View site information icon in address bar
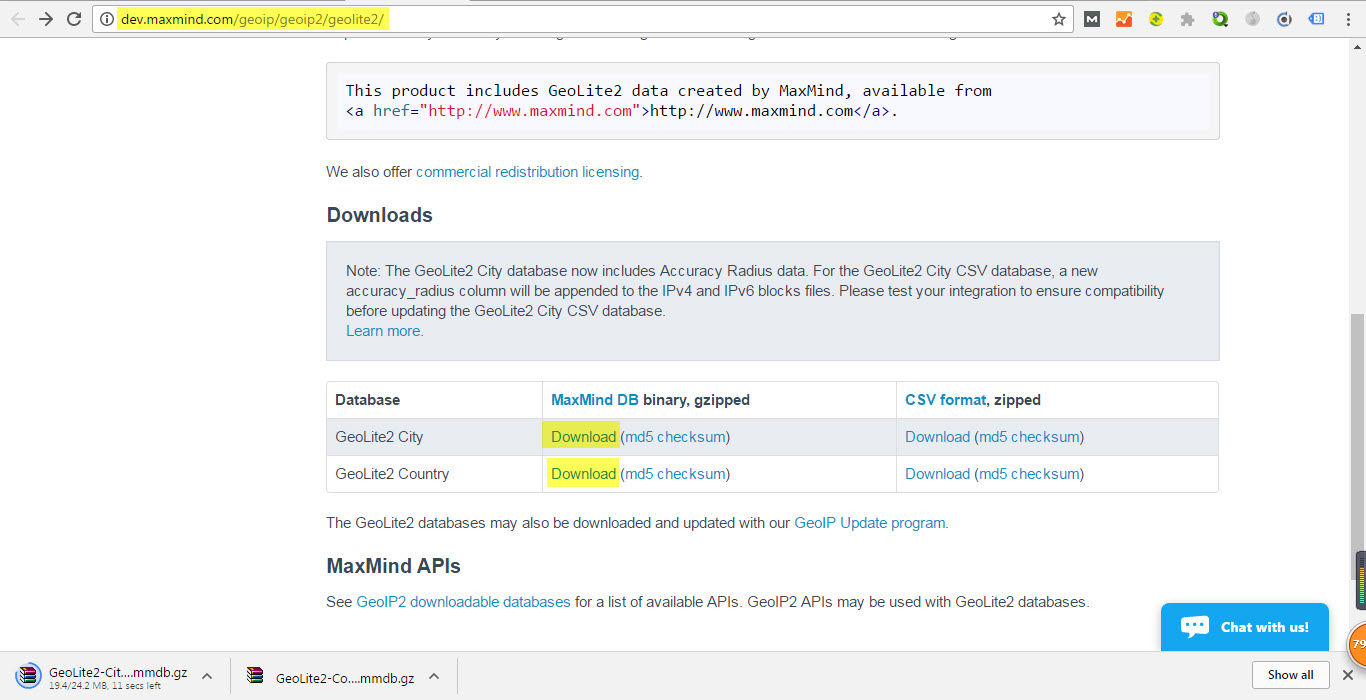 [x=107, y=19]
